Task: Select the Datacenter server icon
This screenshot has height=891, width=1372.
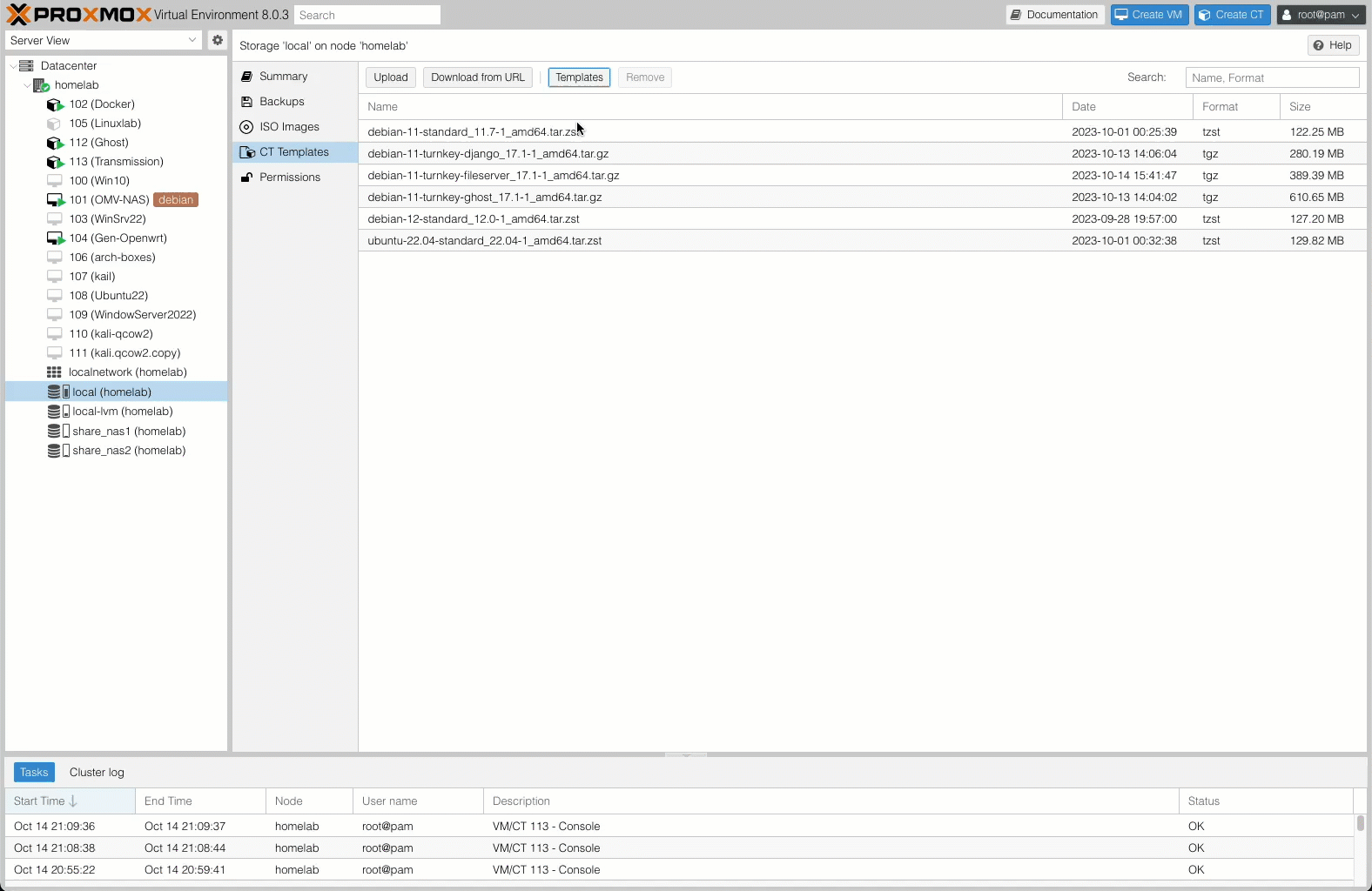Action: pyautogui.click(x=26, y=66)
